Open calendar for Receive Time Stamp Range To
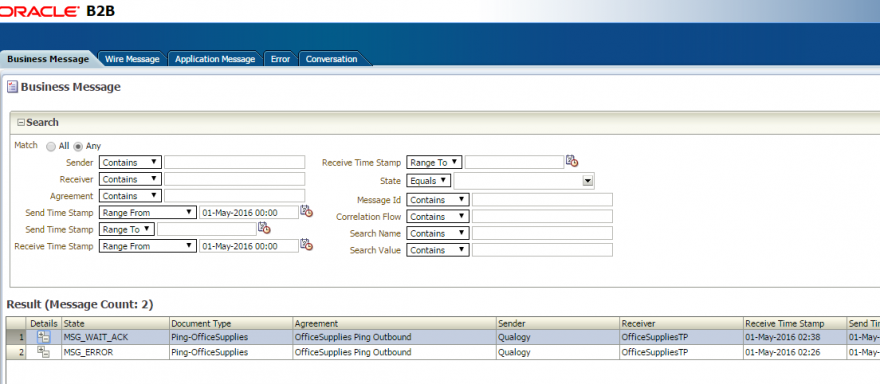The width and height of the screenshot is (880, 384). point(572,161)
